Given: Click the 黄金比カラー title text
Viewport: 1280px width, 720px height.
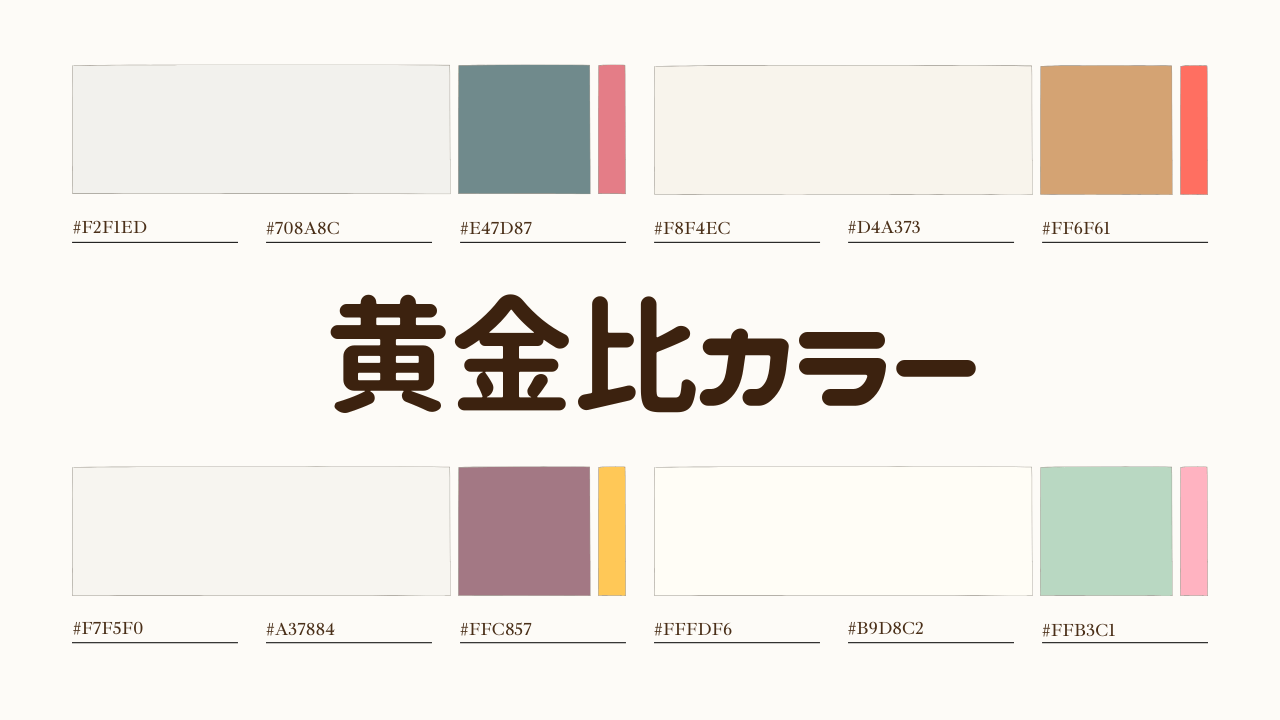Looking at the screenshot, I should pyautogui.click(x=652, y=355).
